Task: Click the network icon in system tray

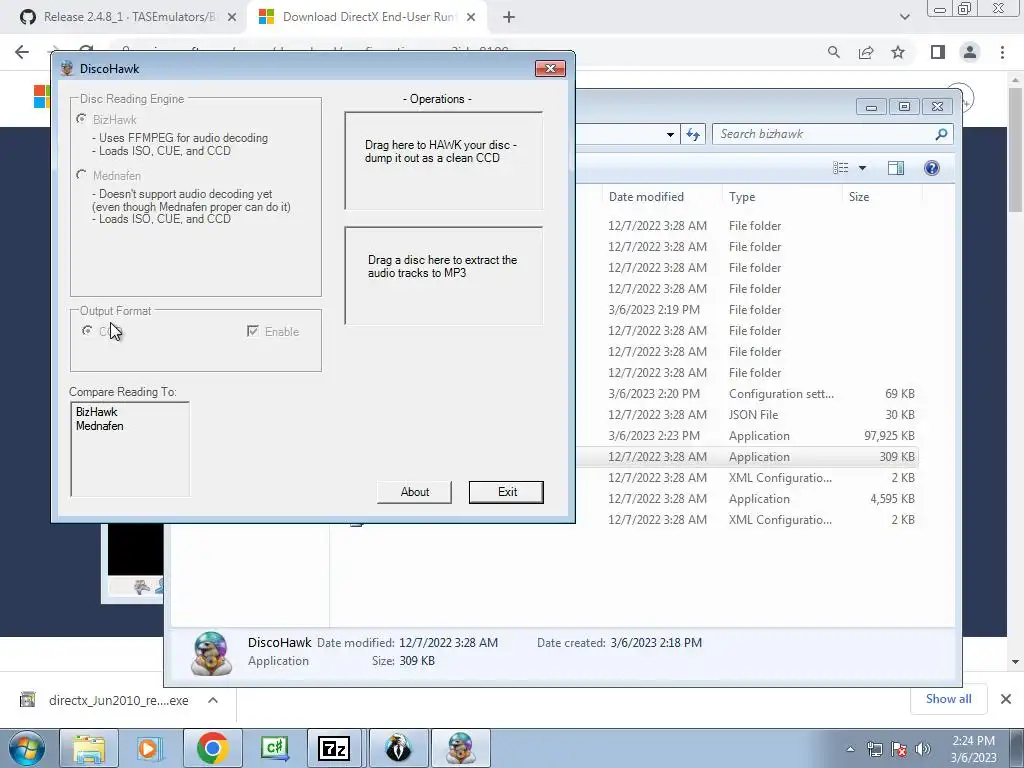Action: tap(874, 749)
